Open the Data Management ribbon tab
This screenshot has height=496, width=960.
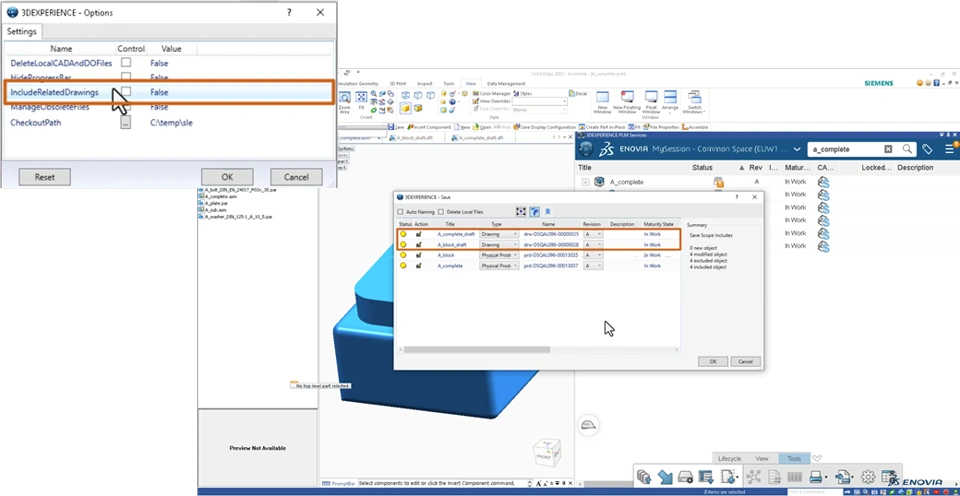(506, 83)
